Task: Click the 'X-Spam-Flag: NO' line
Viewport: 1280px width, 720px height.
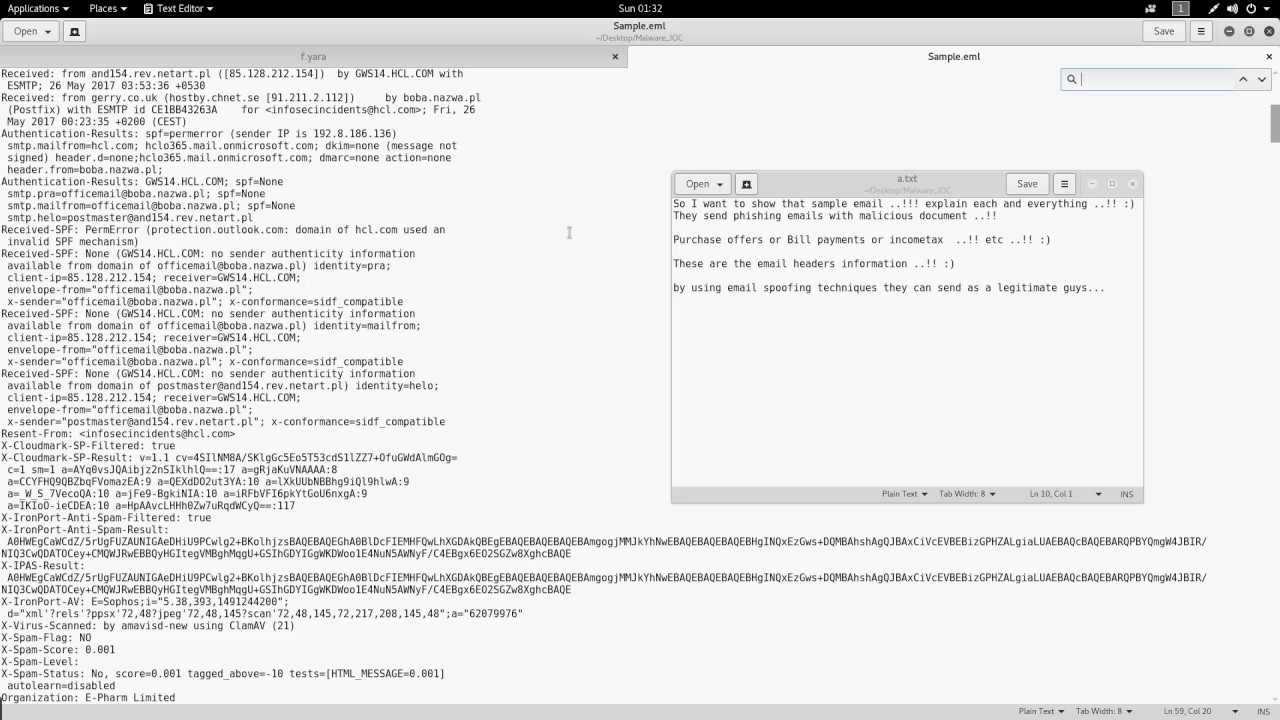Action: tap(46, 638)
